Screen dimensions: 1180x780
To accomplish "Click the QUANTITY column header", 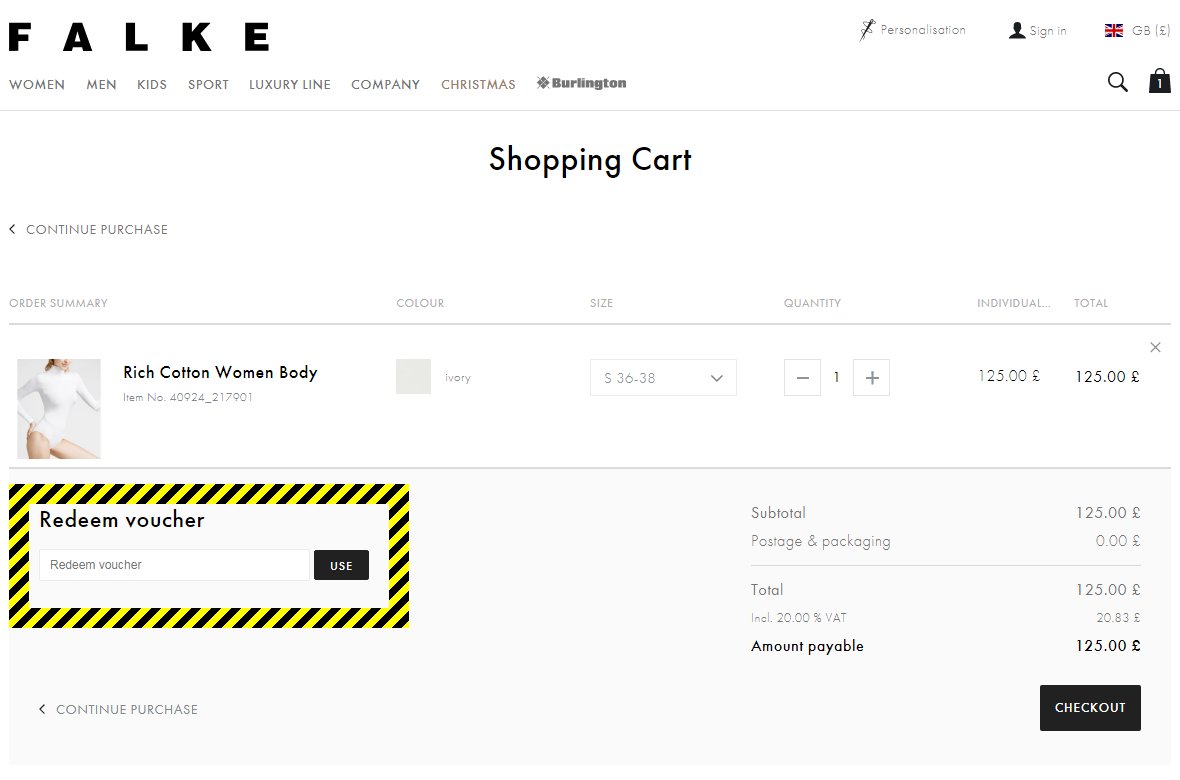I will pyautogui.click(x=813, y=303).
